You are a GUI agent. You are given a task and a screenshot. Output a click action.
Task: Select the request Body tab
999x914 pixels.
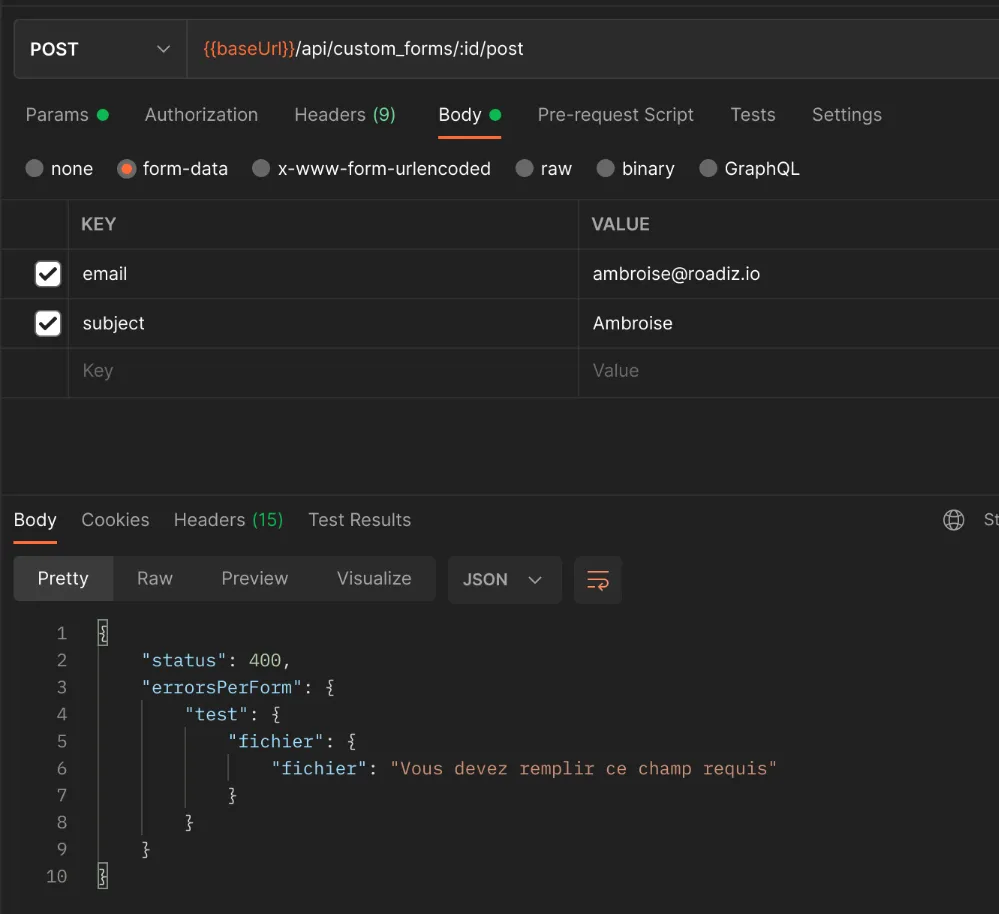pyautogui.click(x=470, y=115)
